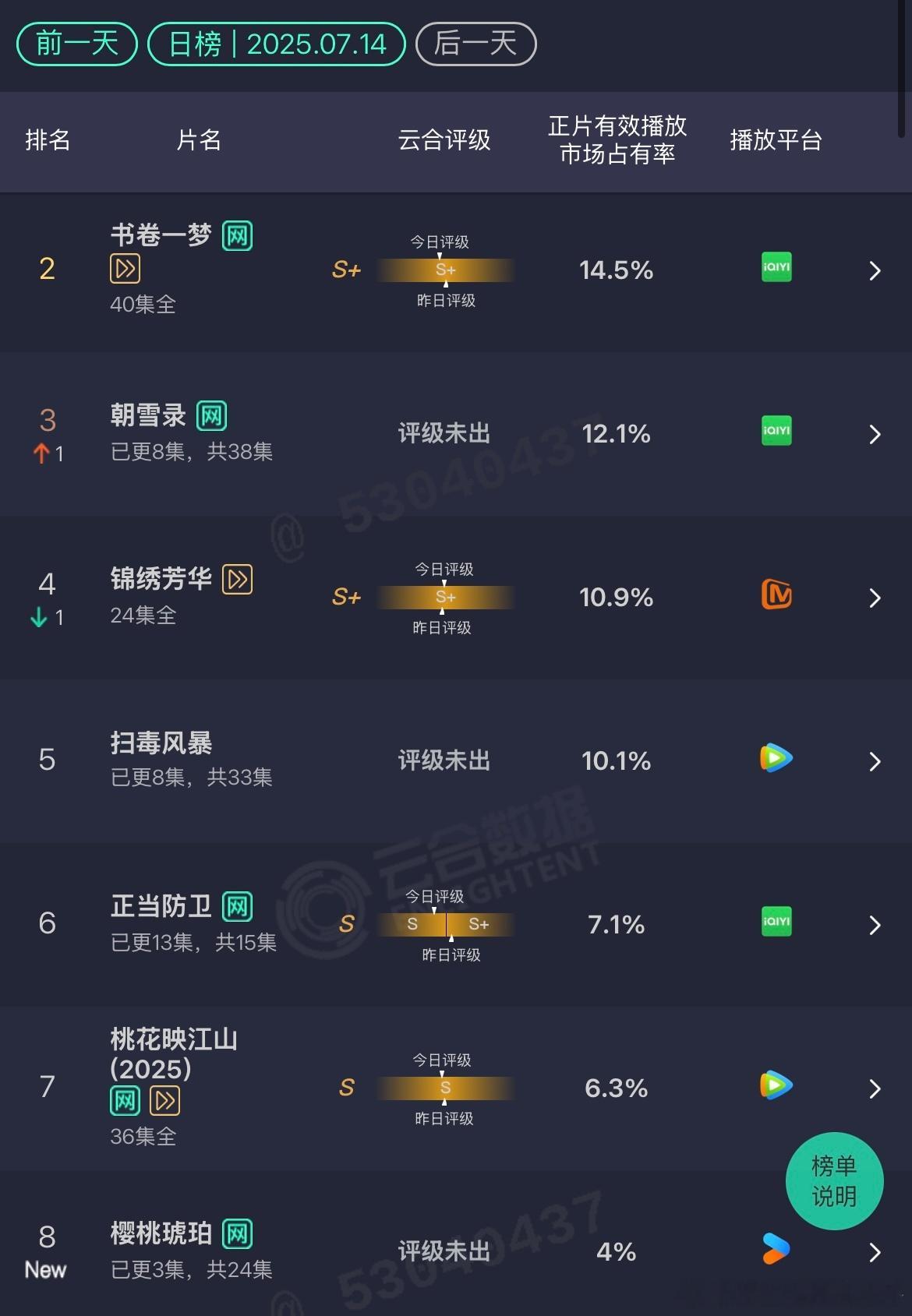
Task: Tap the iQIYI icon in 正当防卫 row
Action: (x=776, y=922)
